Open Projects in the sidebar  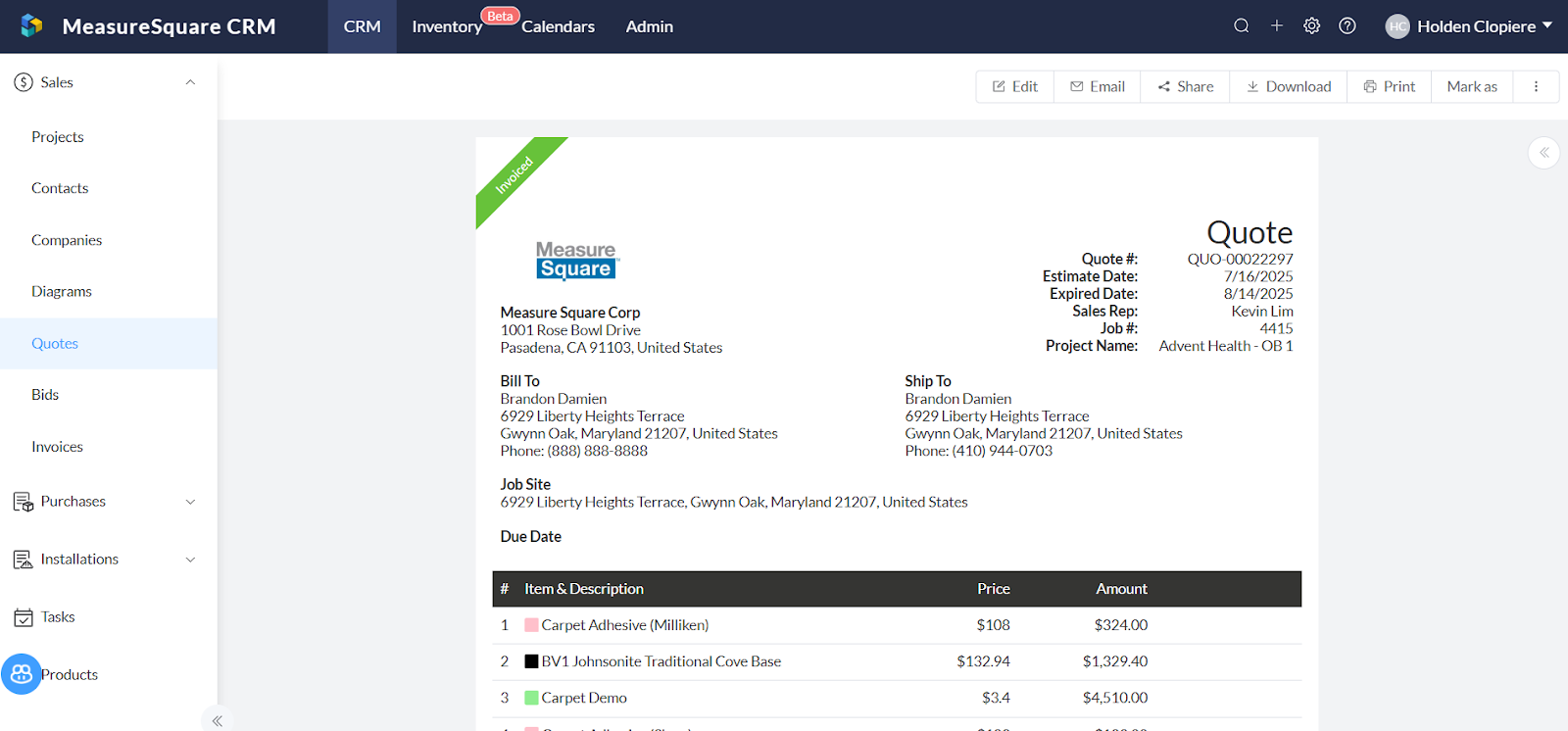coord(58,137)
